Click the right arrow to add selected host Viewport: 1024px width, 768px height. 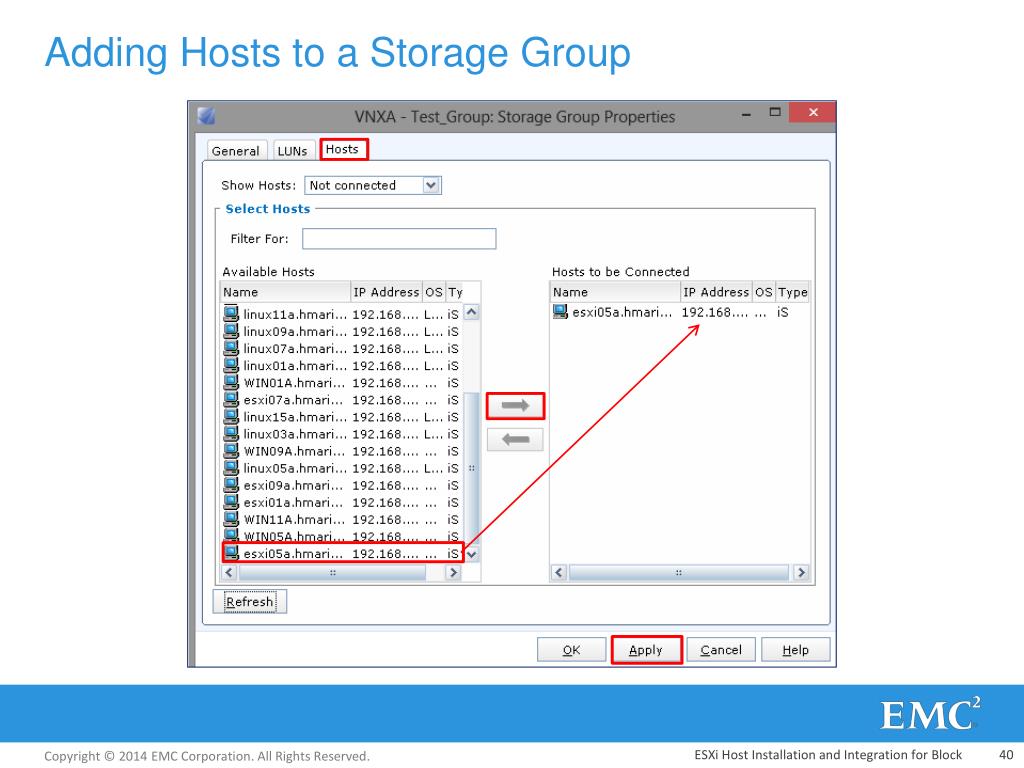515,406
